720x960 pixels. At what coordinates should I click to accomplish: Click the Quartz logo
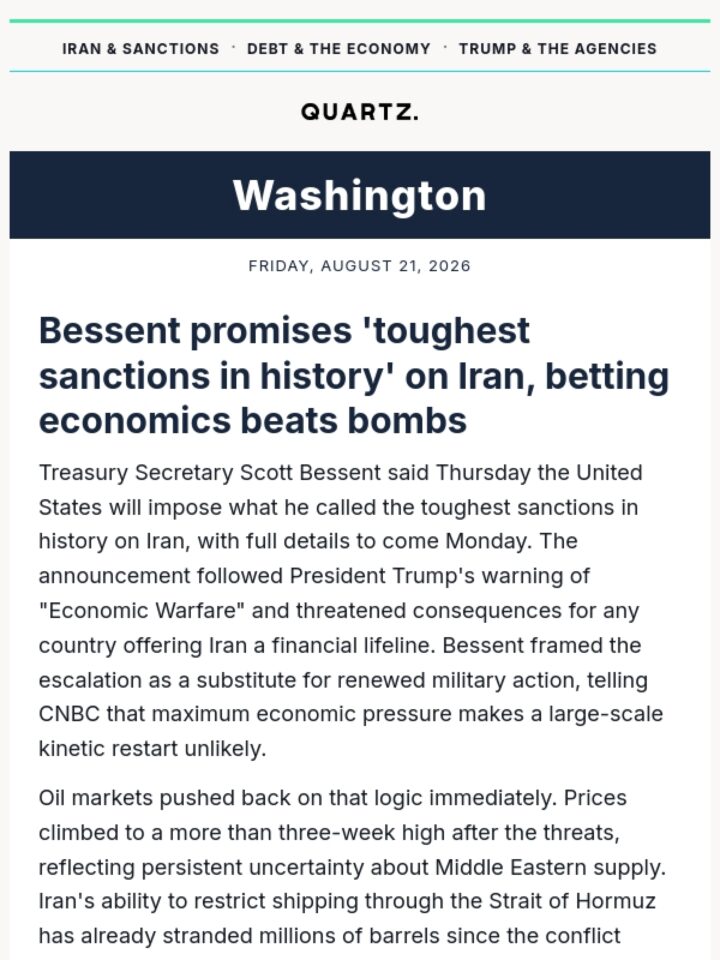pos(360,112)
